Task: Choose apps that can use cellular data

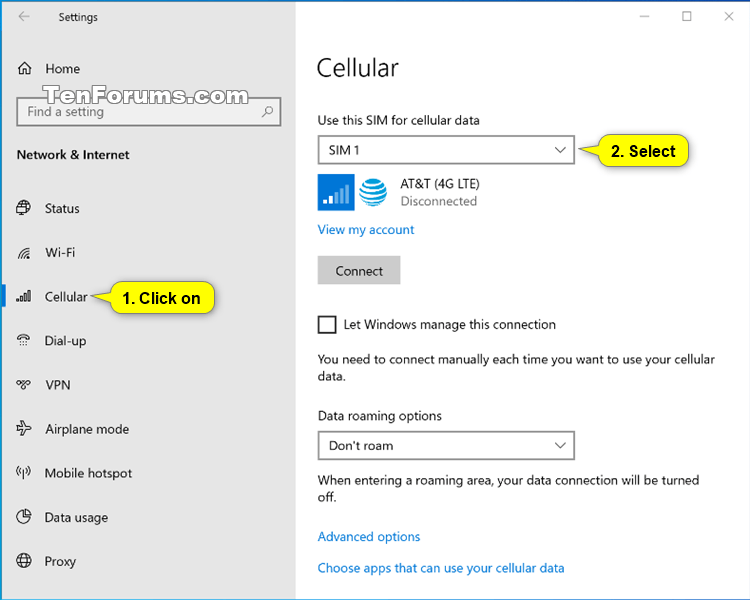Action: click(x=441, y=568)
